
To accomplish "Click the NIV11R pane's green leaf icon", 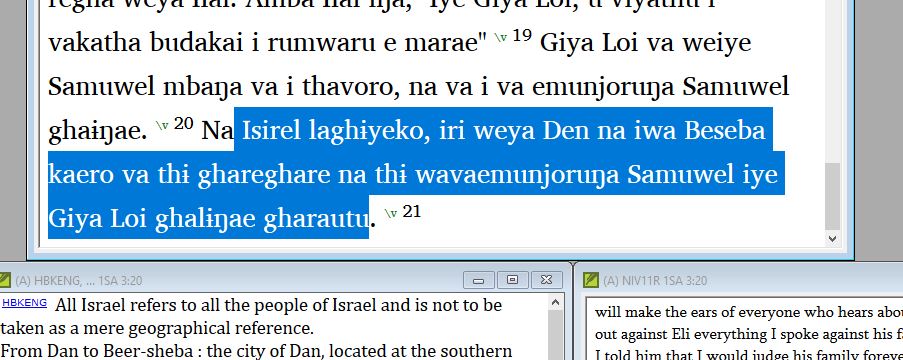I will [x=591, y=281].
